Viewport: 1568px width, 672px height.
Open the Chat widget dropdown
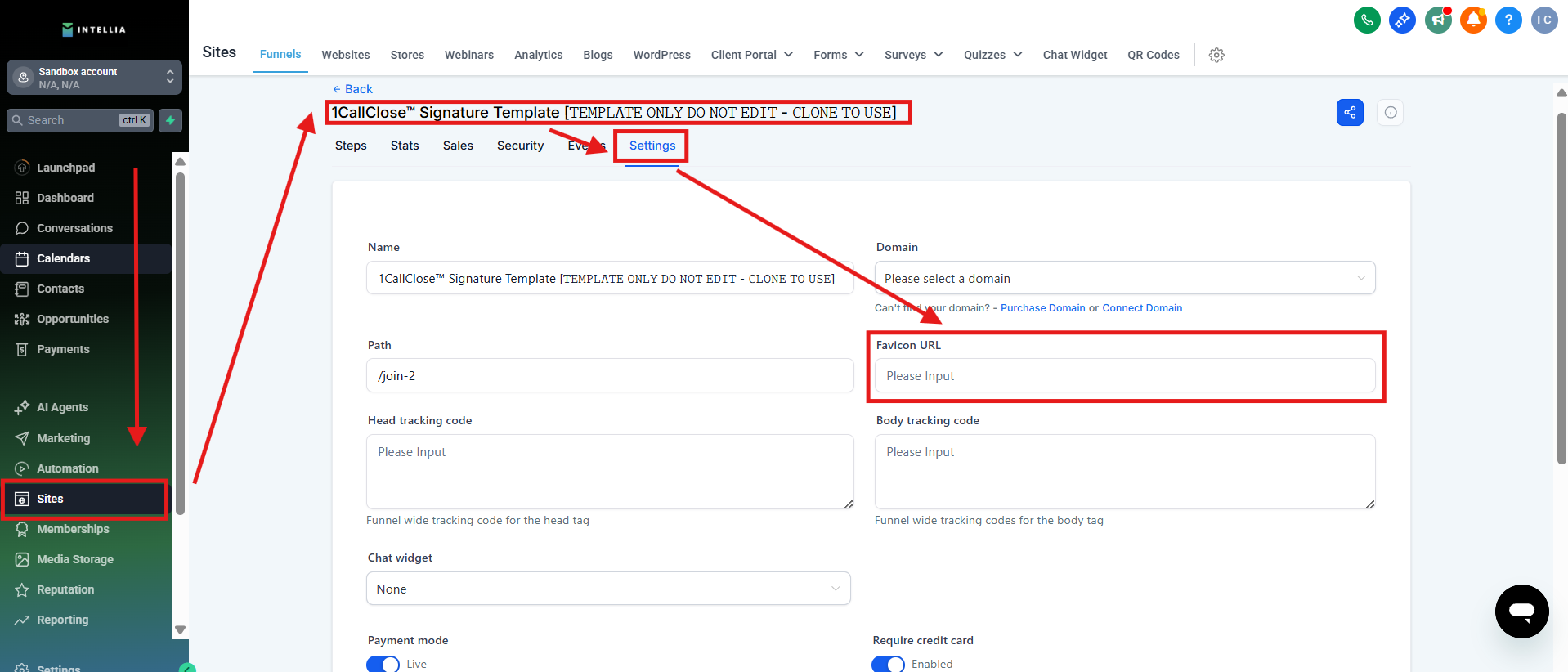[x=608, y=589]
